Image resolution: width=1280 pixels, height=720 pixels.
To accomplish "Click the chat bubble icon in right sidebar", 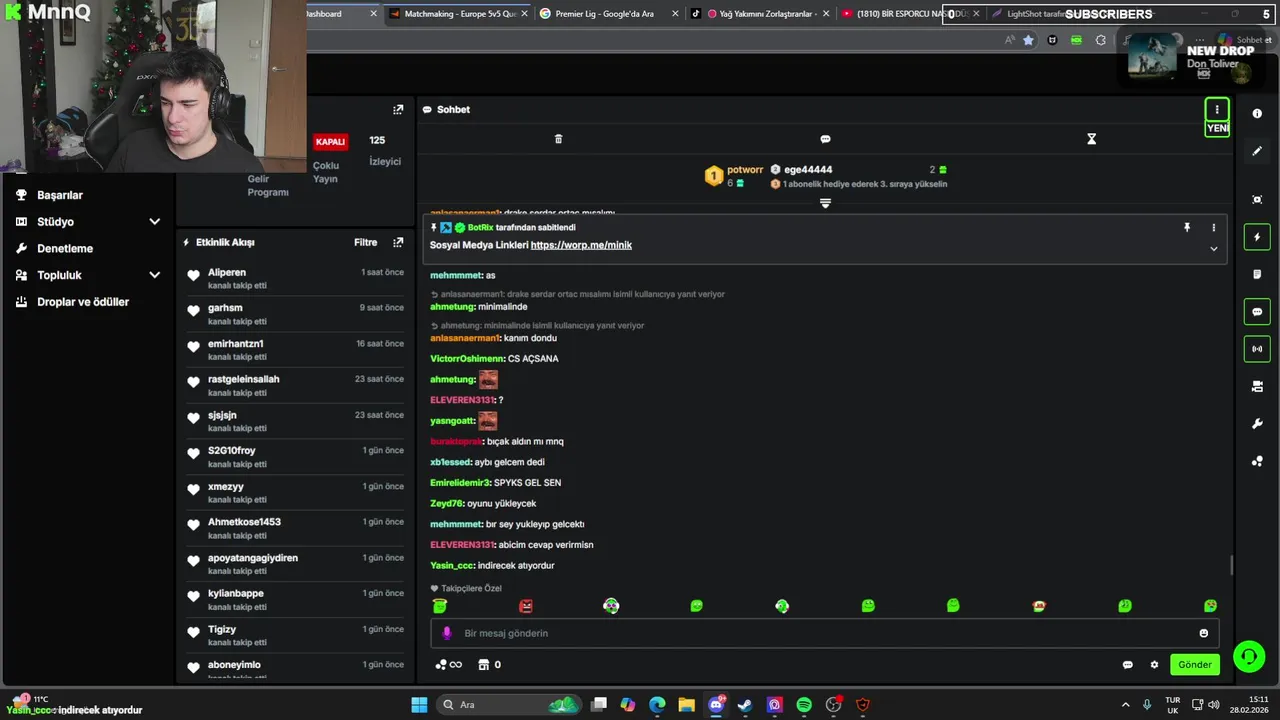I will pyautogui.click(x=1257, y=312).
